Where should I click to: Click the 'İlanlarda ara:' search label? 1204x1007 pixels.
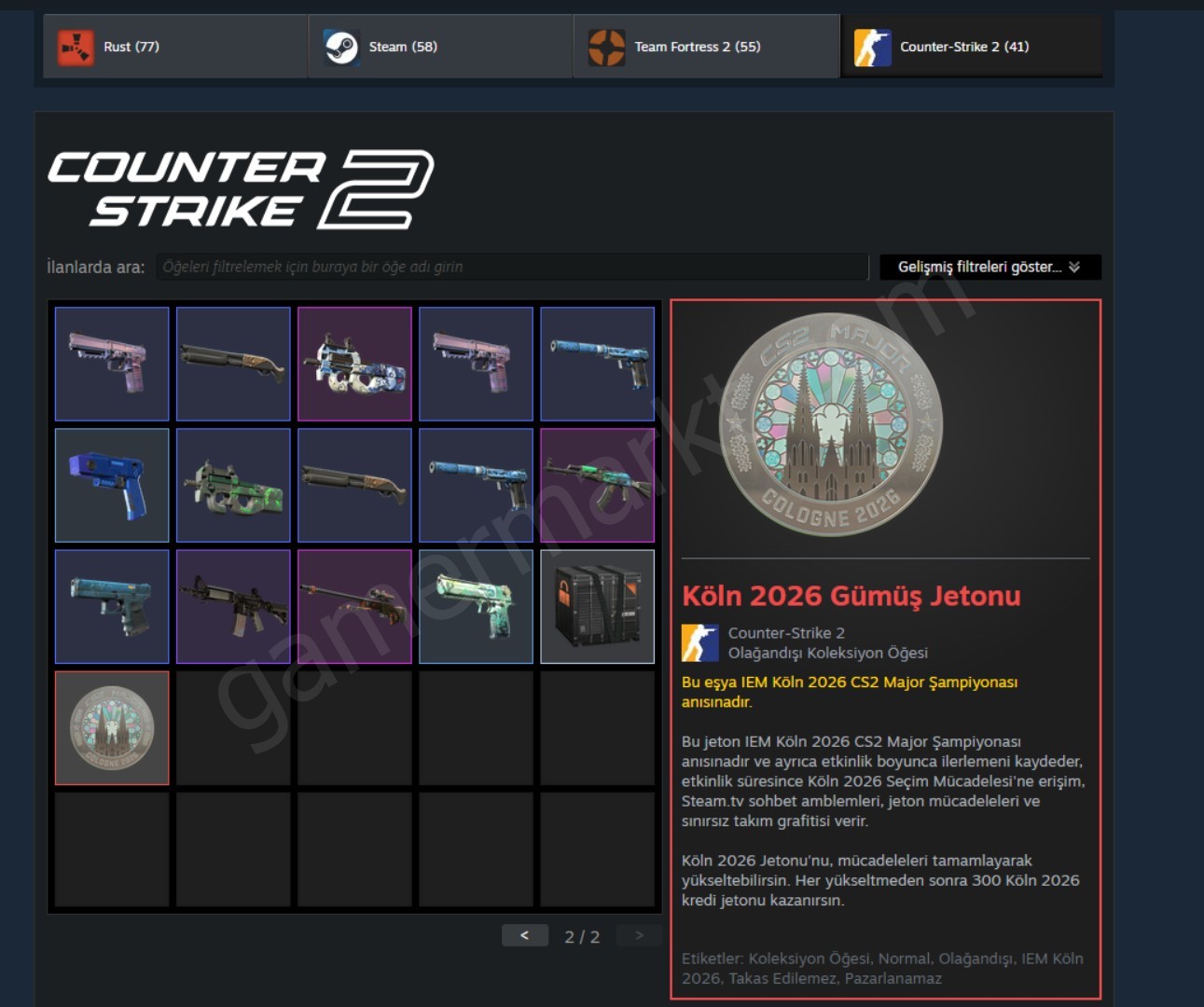tap(96, 267)
